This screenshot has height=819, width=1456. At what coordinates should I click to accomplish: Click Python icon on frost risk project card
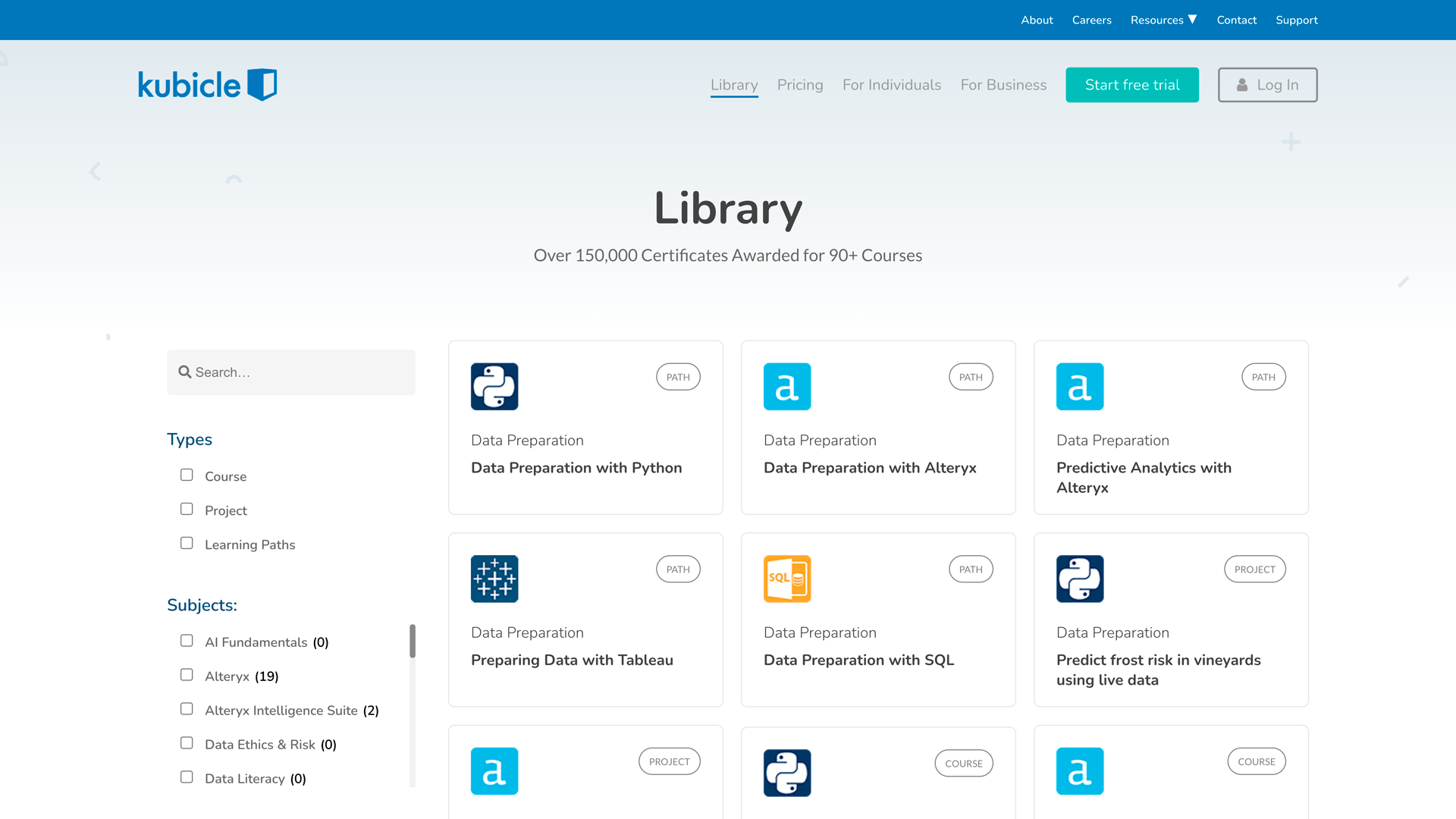click(x=1080, y=579)
